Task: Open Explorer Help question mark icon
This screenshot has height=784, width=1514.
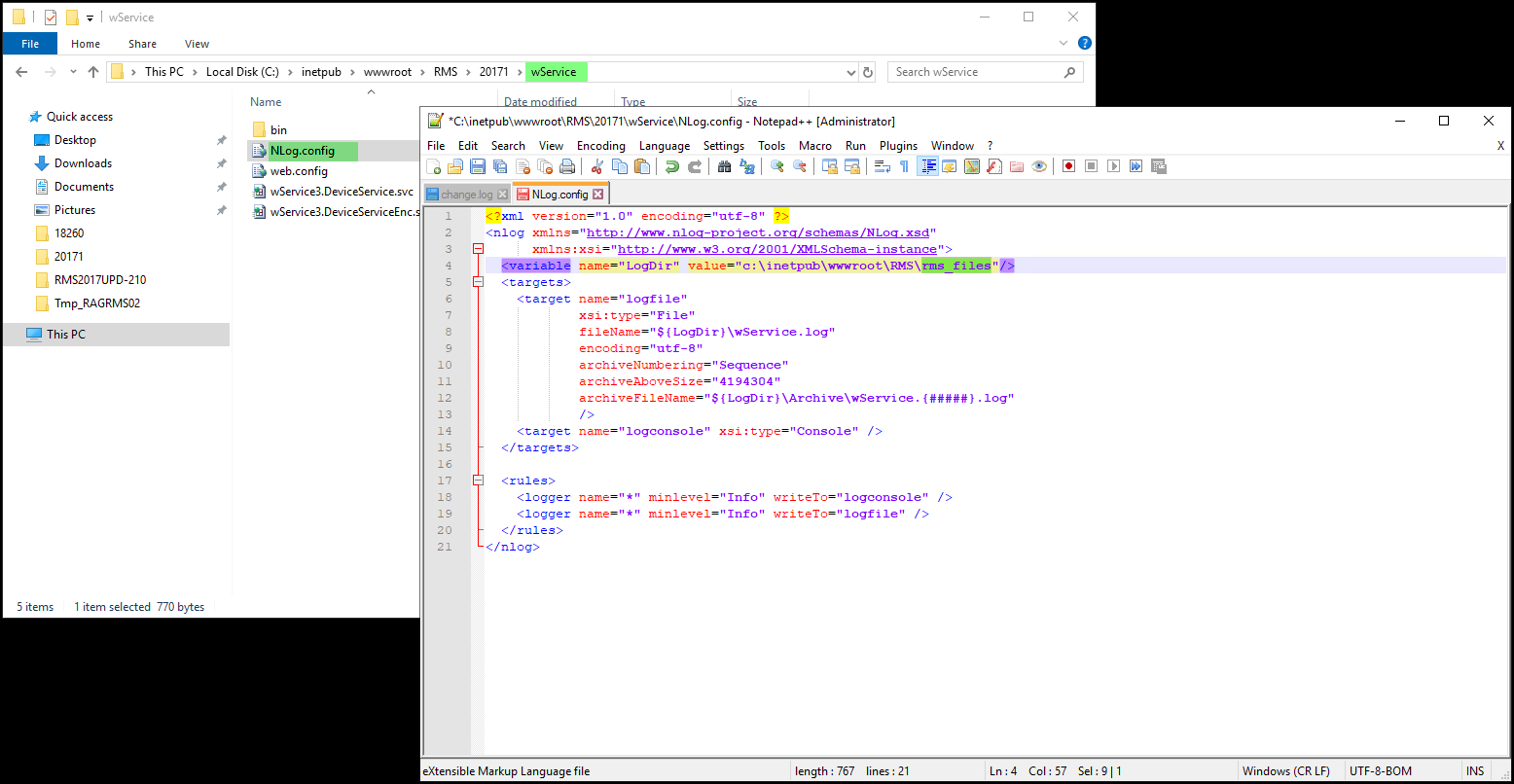Action: coord(1085,44)
